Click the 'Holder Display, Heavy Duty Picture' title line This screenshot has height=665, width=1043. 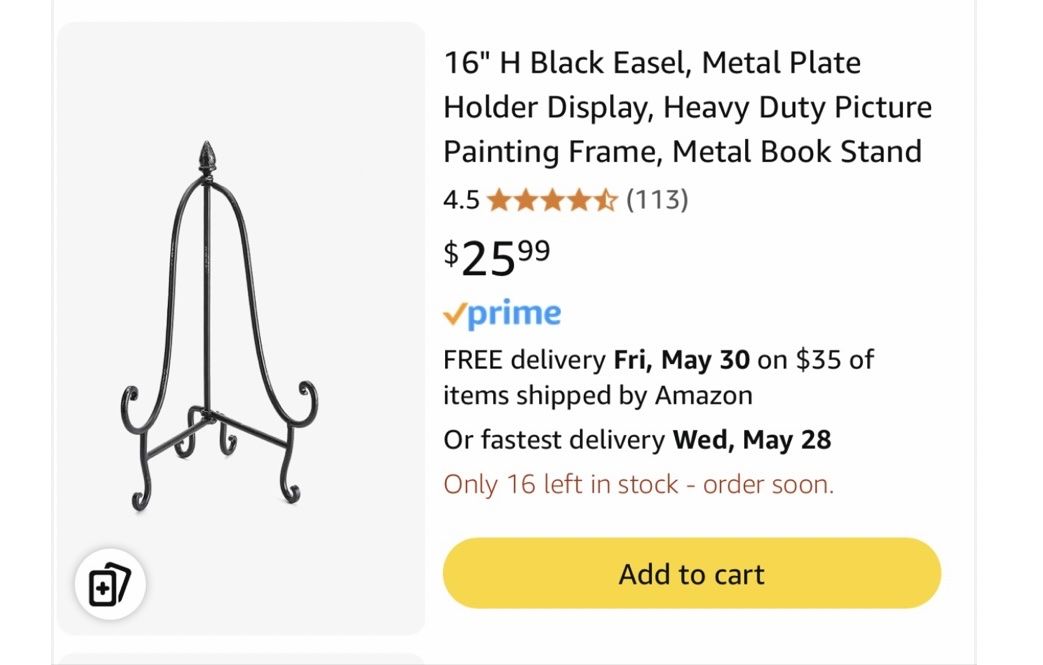(x=688, y=107)
